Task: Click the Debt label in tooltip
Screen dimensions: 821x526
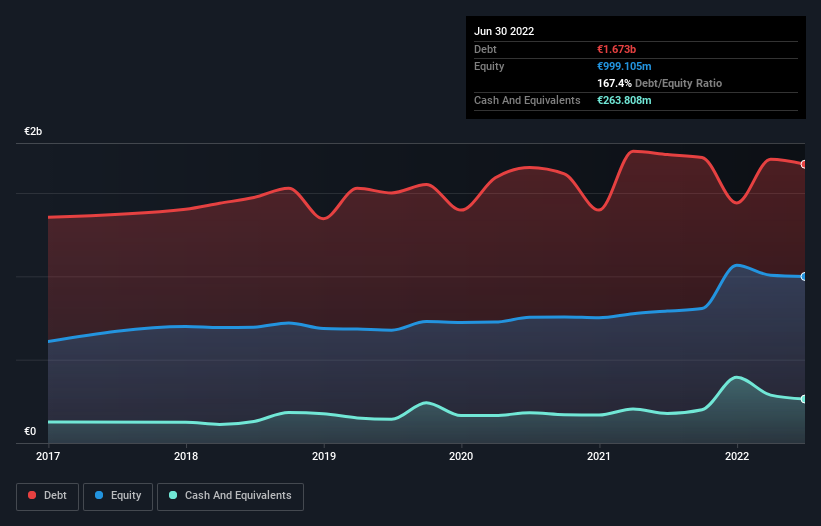Action: [x=485, y=49]
